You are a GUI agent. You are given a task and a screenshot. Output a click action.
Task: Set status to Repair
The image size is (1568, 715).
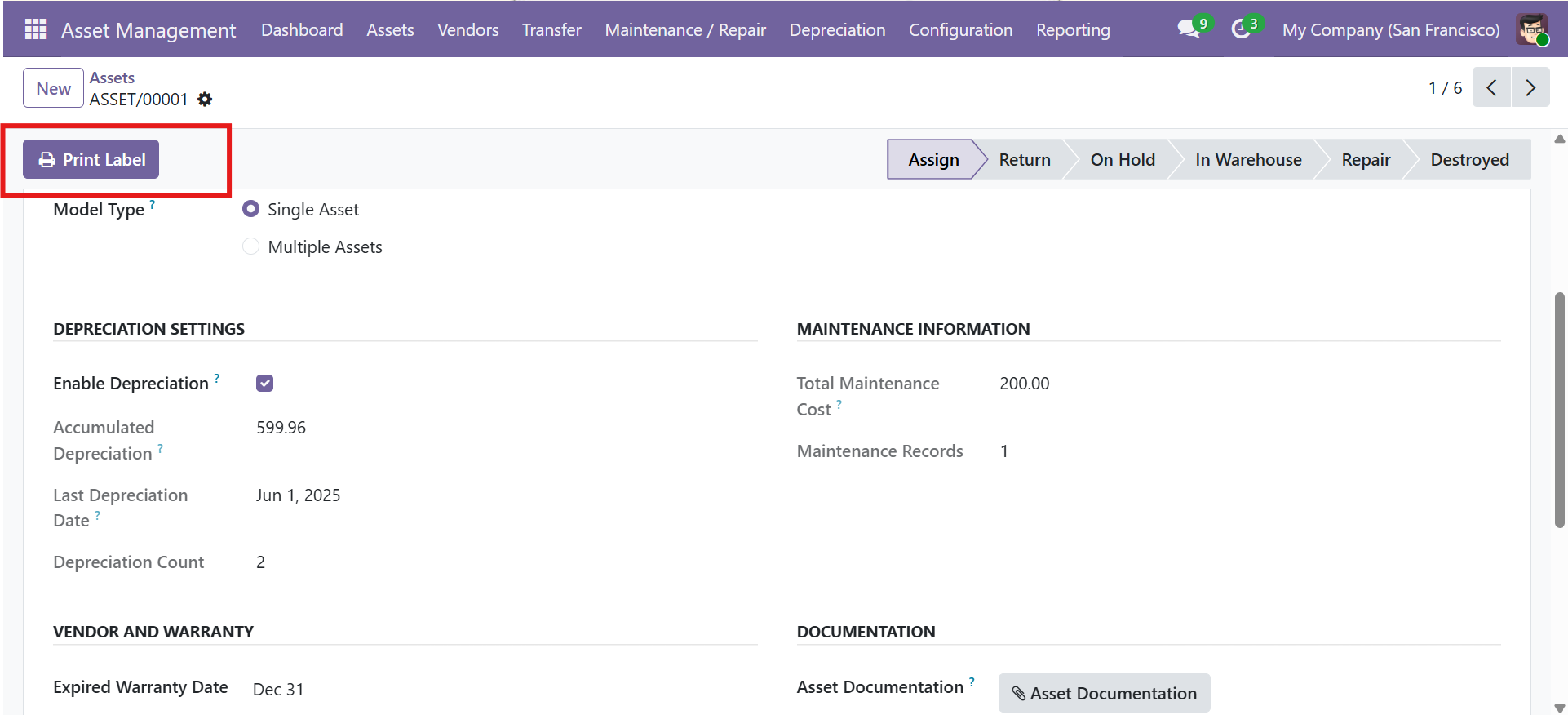pos(1366,159)
